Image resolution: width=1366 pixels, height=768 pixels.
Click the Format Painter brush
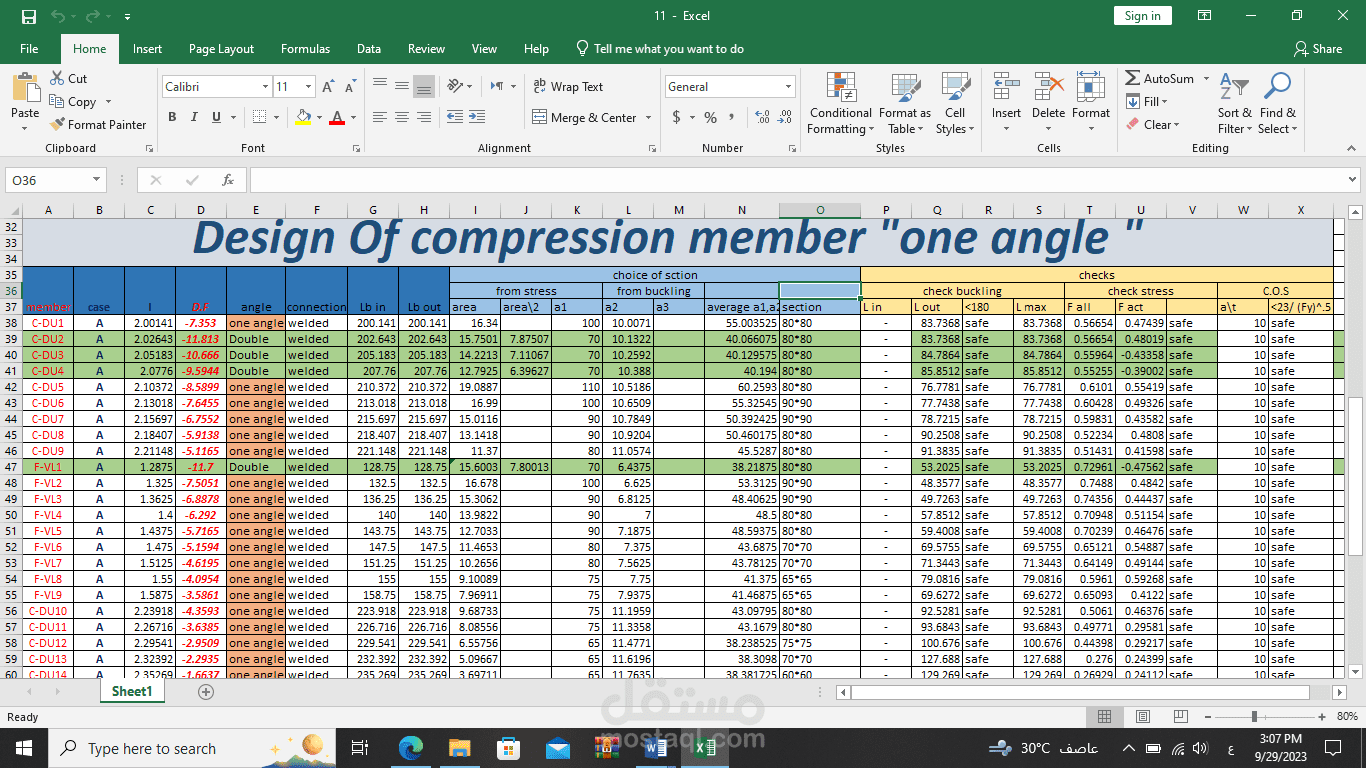(57, 124)
